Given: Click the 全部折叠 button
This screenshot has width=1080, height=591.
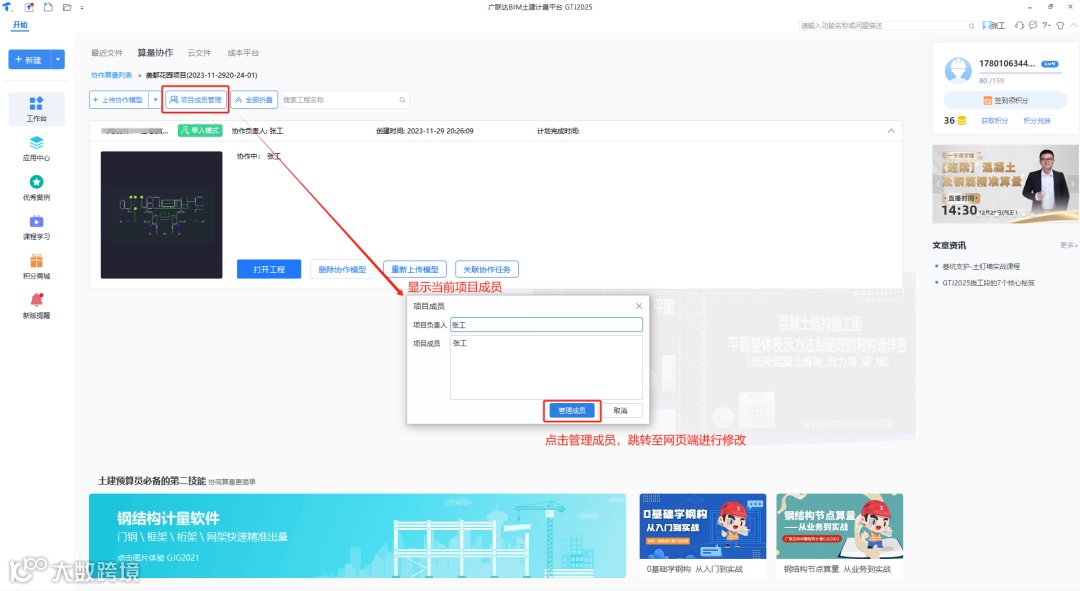Looking at the screenshot, I should click(x=254, y=100).
